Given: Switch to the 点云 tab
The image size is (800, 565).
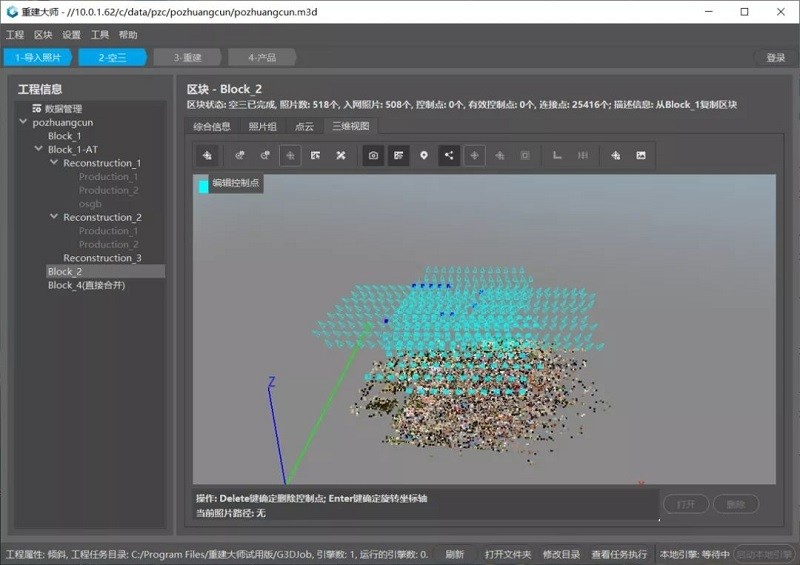Looking at the screenshot, I should pos(304,126).
